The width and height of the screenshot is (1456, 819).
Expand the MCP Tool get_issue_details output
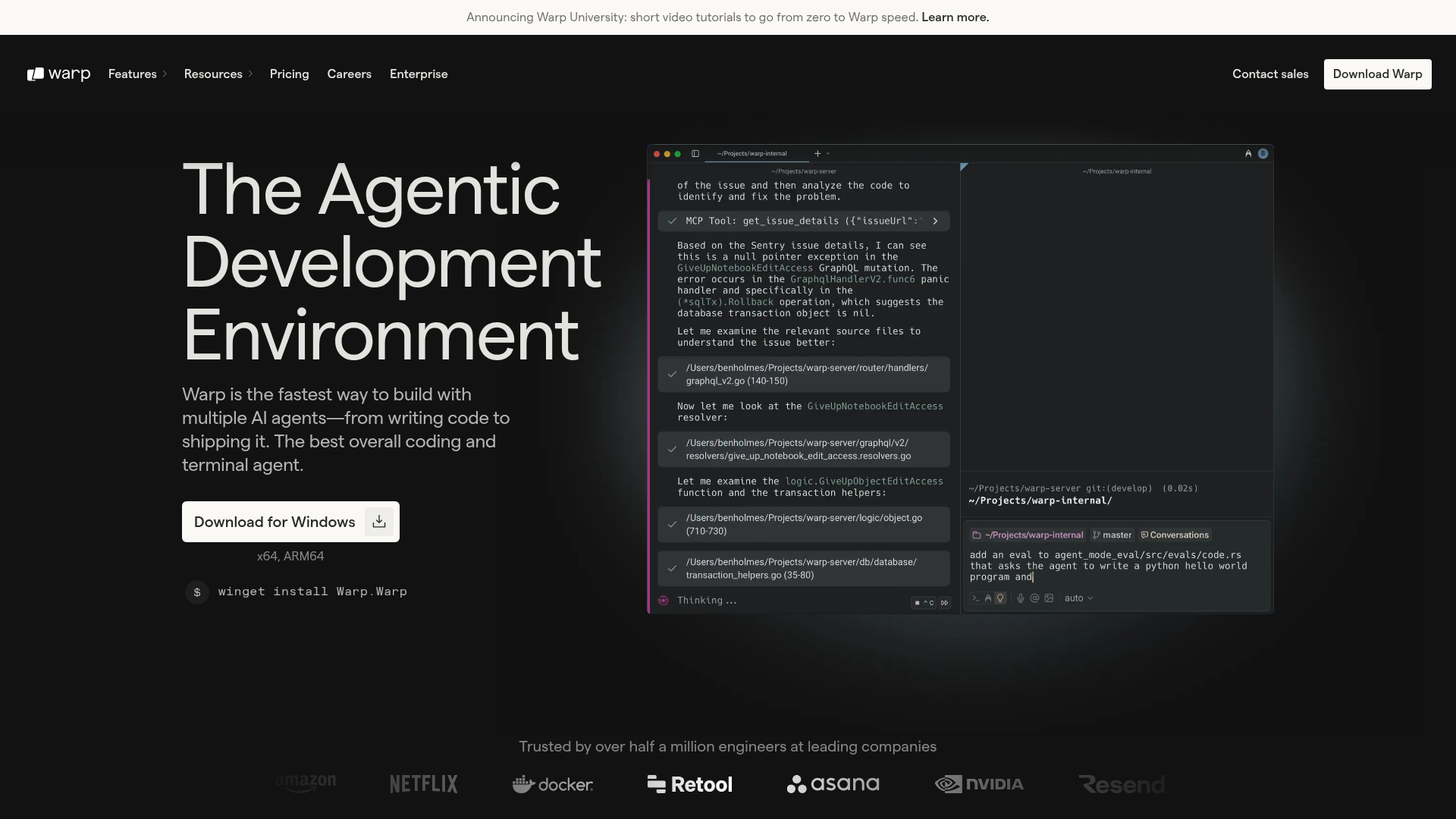pyautogui.click(x=935, y=221)
